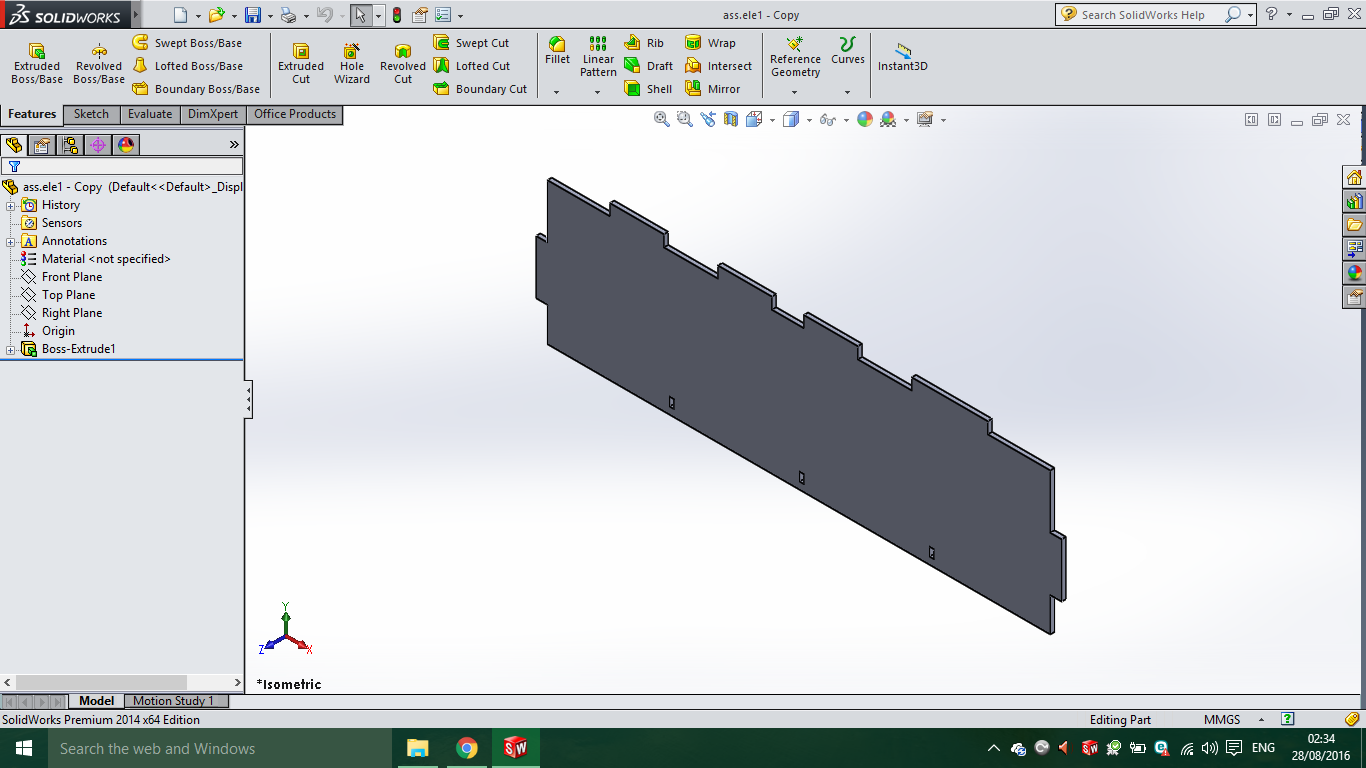Choose the Swept Boss/Base tool

coord(187,43)
